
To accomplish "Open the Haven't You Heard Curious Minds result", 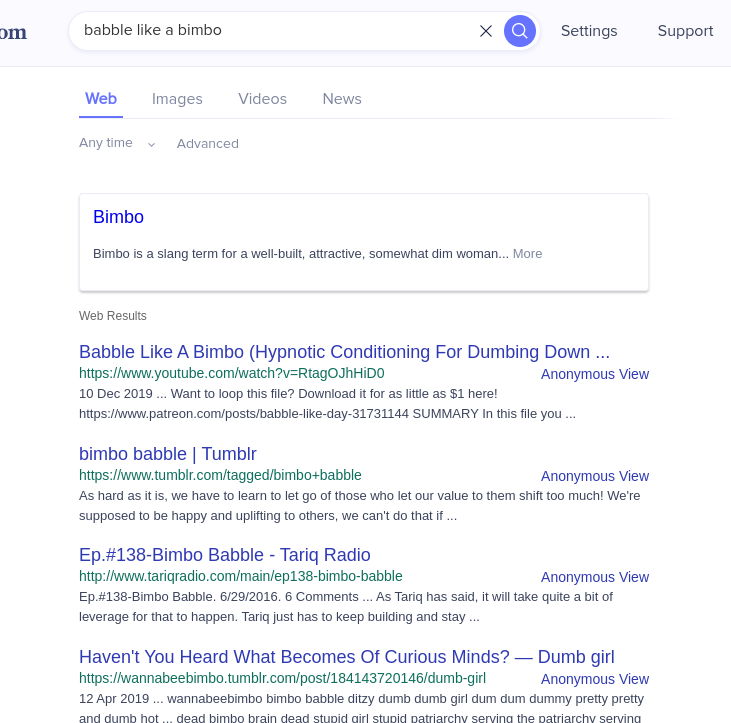I will 347,657.
